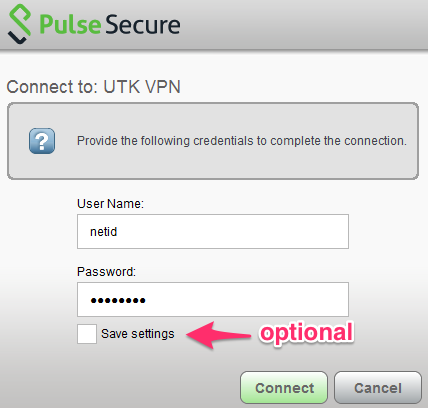Focus the Password input field
The width and height of the screenshot is (428, 408).
pyautogui.click(x=213, y=299)
